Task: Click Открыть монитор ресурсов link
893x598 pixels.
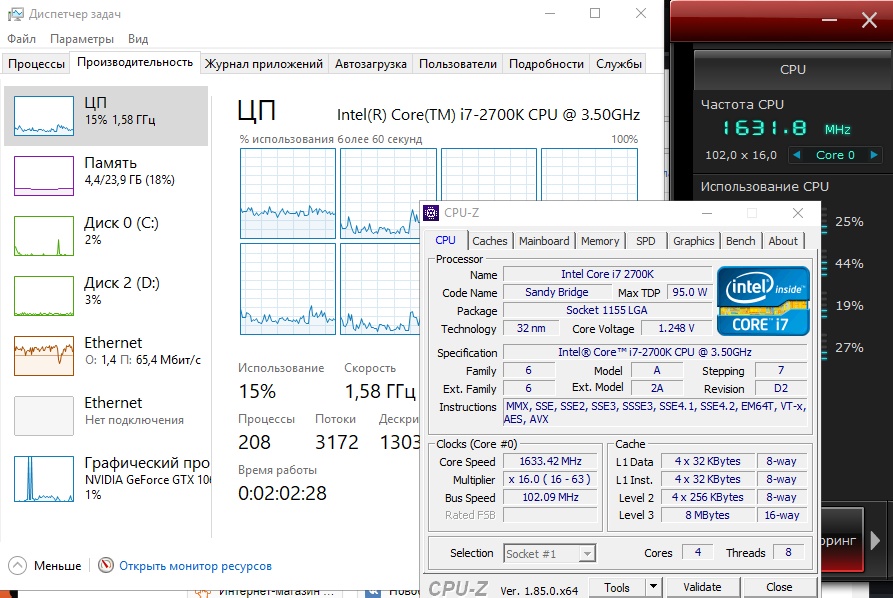Action: coord(195,566)
